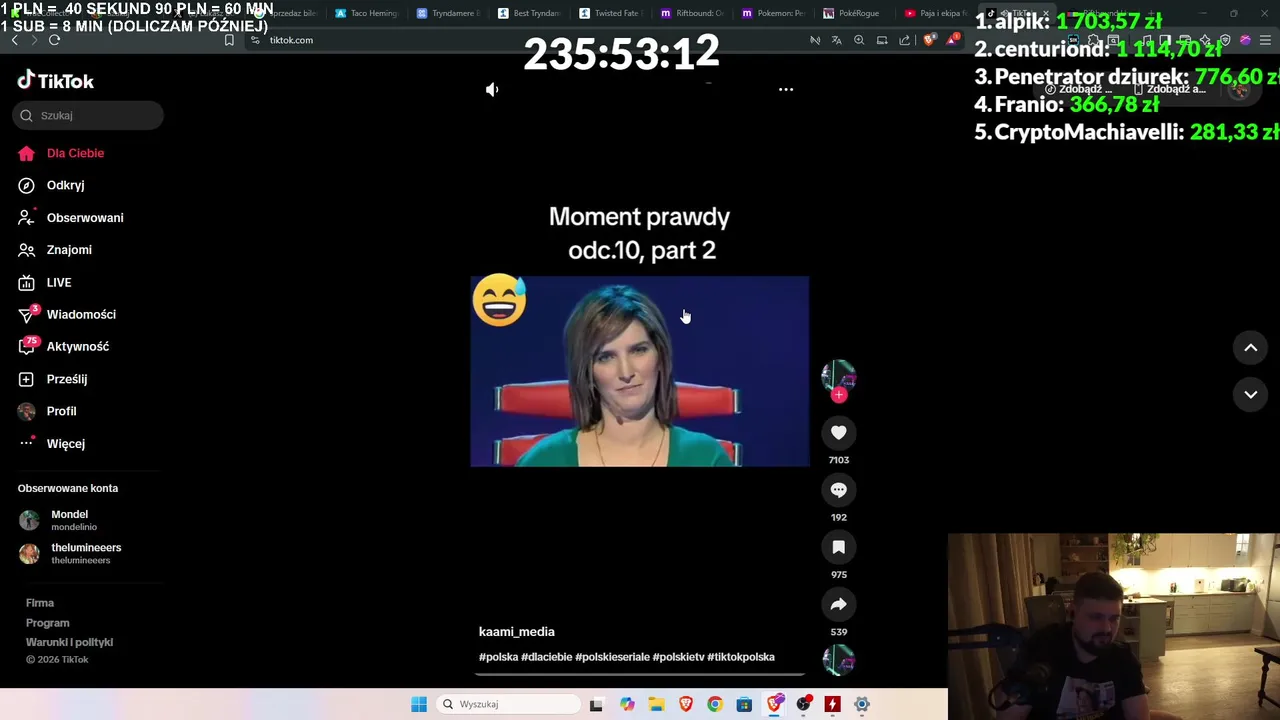Viewport: 1280px width, 720px height.
Task: Expand the Firma footer section
Action: pos(40,603)
